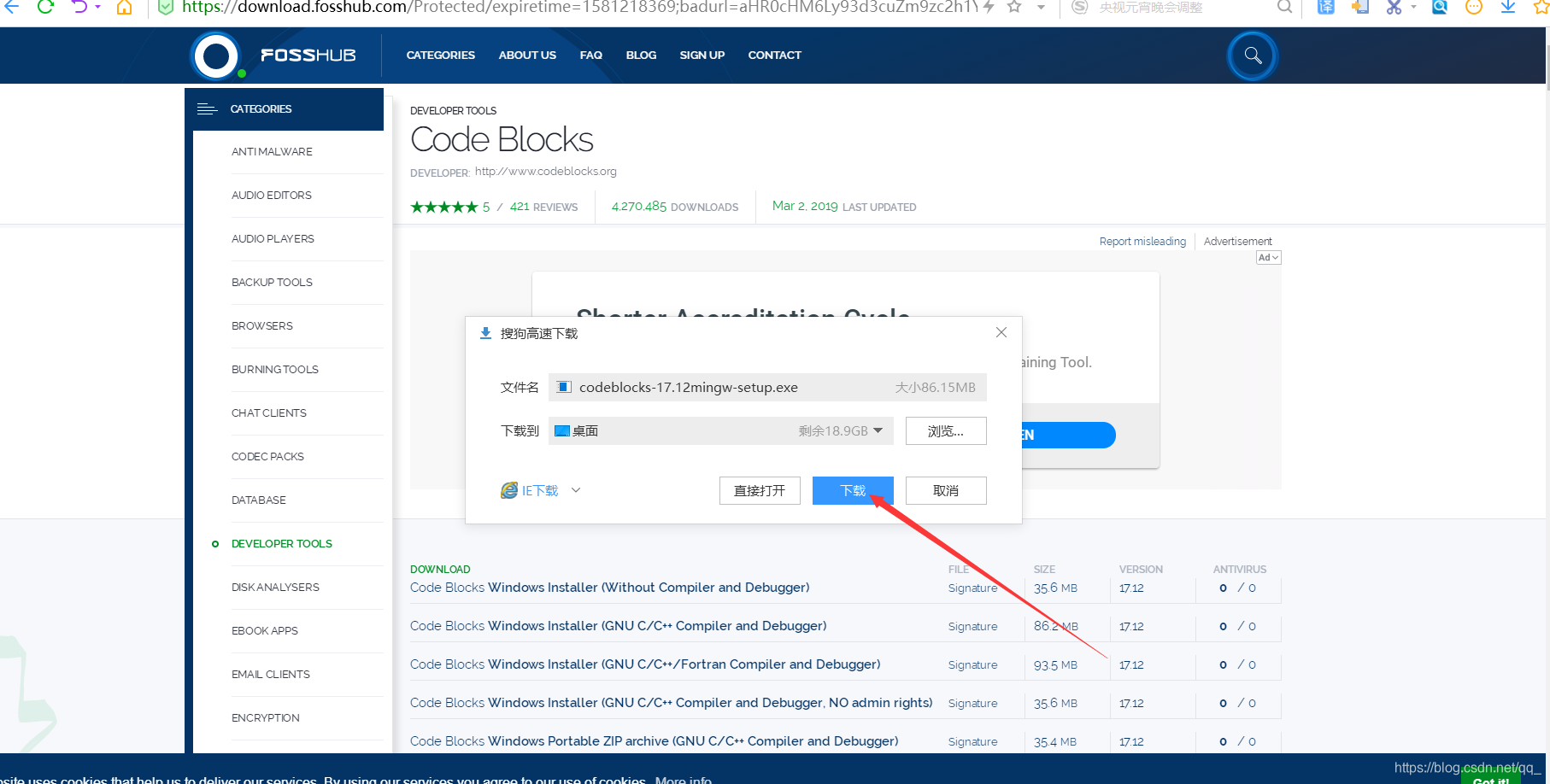1550x784 pixels.
Task: Expand the IE下载 dropdown chevron
Action: (576, 490)
